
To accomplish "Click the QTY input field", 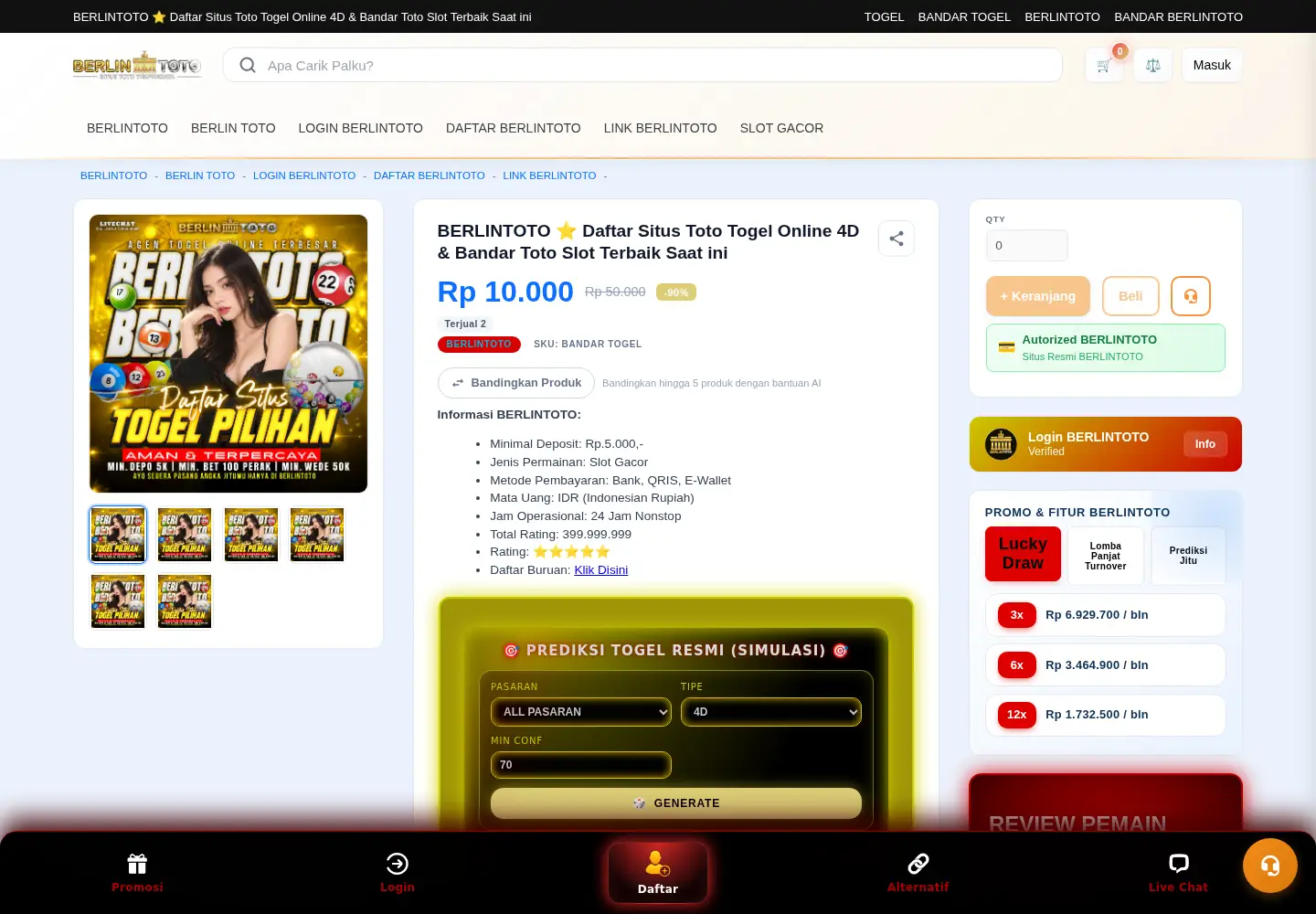I will (x=1027, y=245).
